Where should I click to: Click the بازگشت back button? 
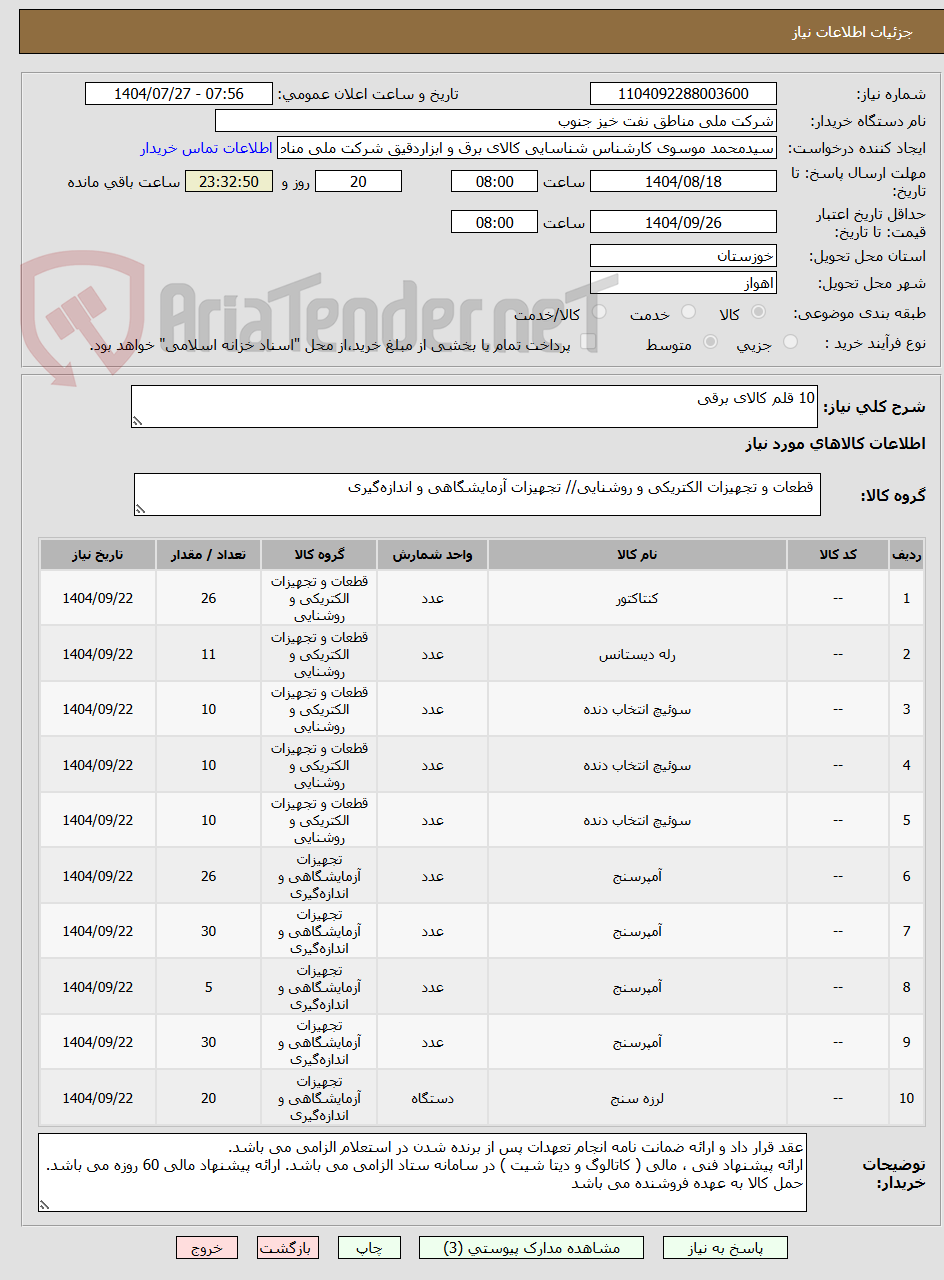point(288,1248)
